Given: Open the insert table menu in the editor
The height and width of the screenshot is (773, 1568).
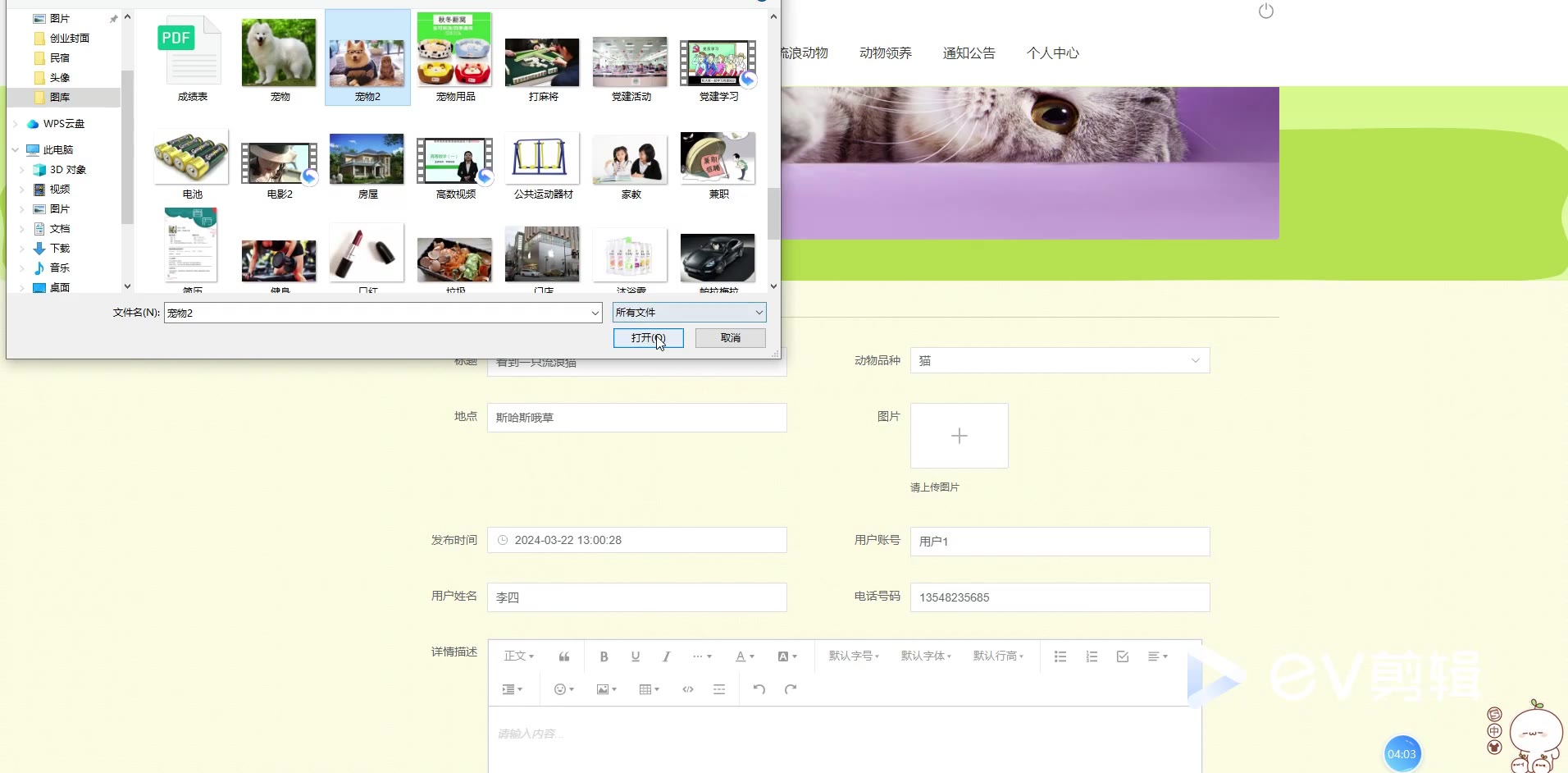Looking at the screenshot, I should tap(650, 689).
